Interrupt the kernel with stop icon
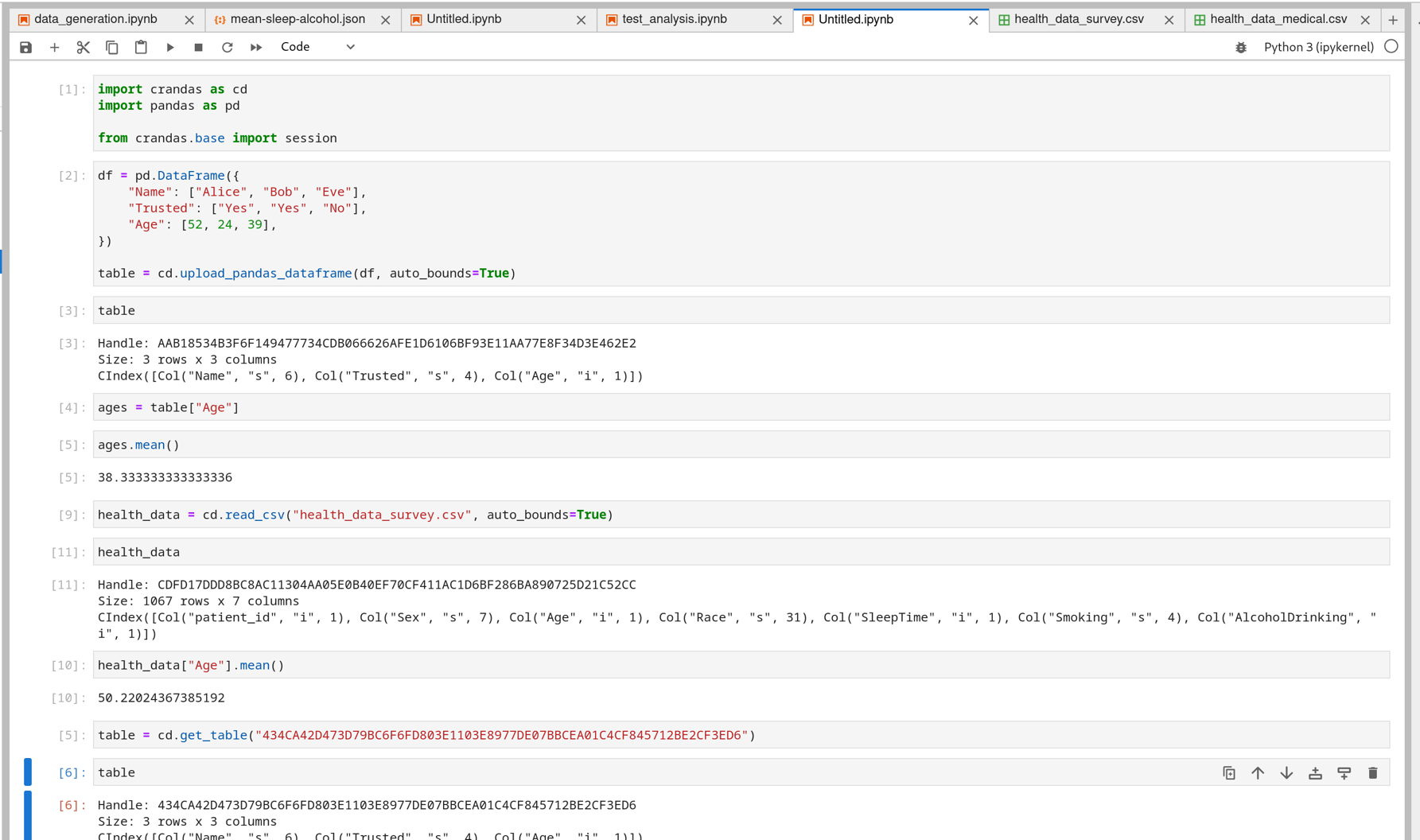1420x840 pixels. pos(198,47)
